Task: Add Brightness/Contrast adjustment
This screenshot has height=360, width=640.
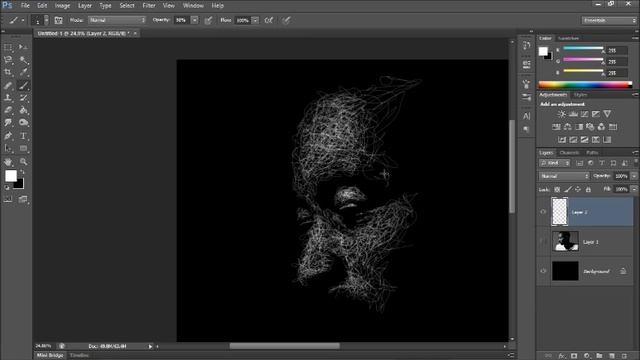Action: [x=562, y=114]
